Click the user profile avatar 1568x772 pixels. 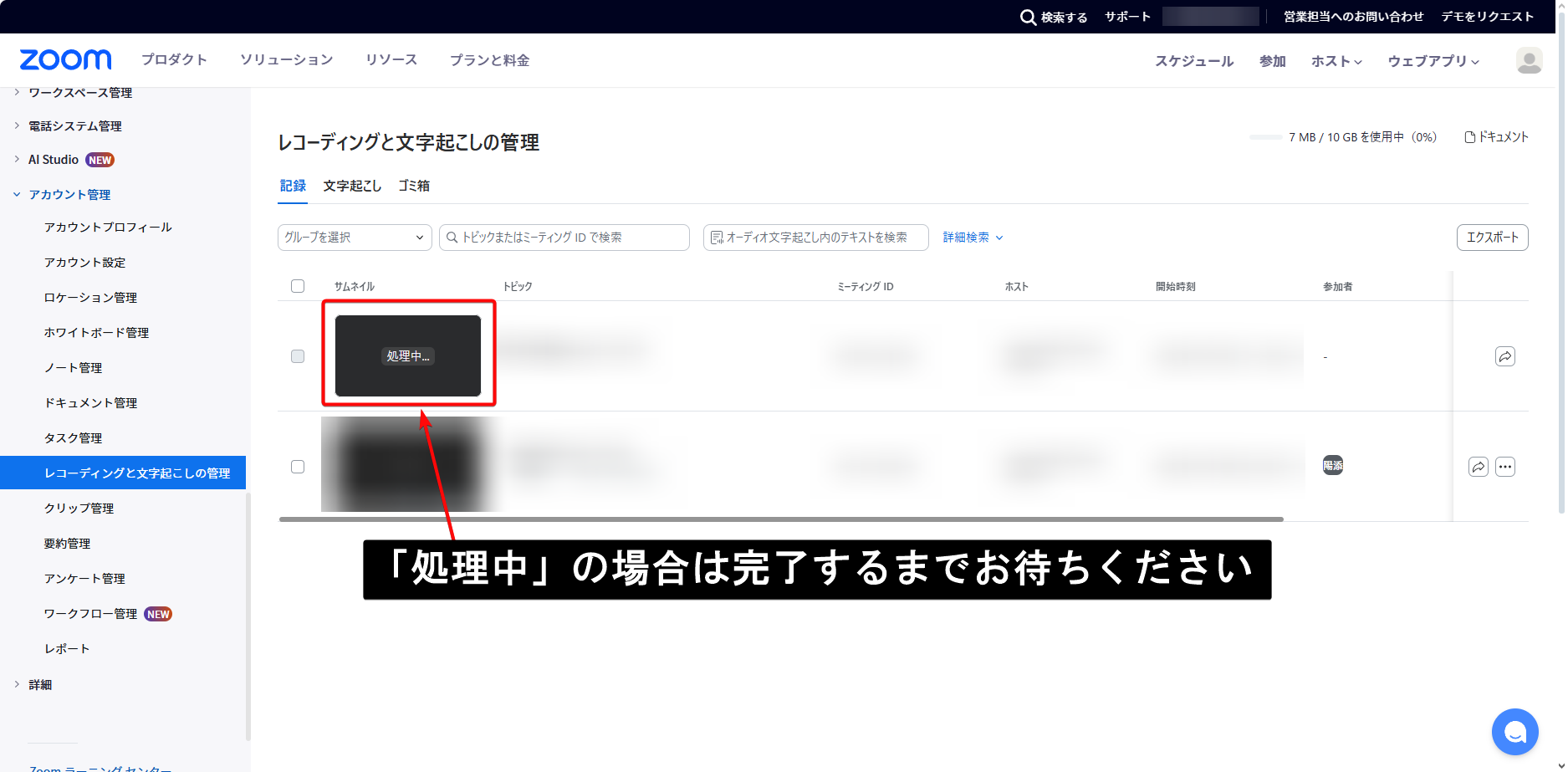(x=1529, y=60)
